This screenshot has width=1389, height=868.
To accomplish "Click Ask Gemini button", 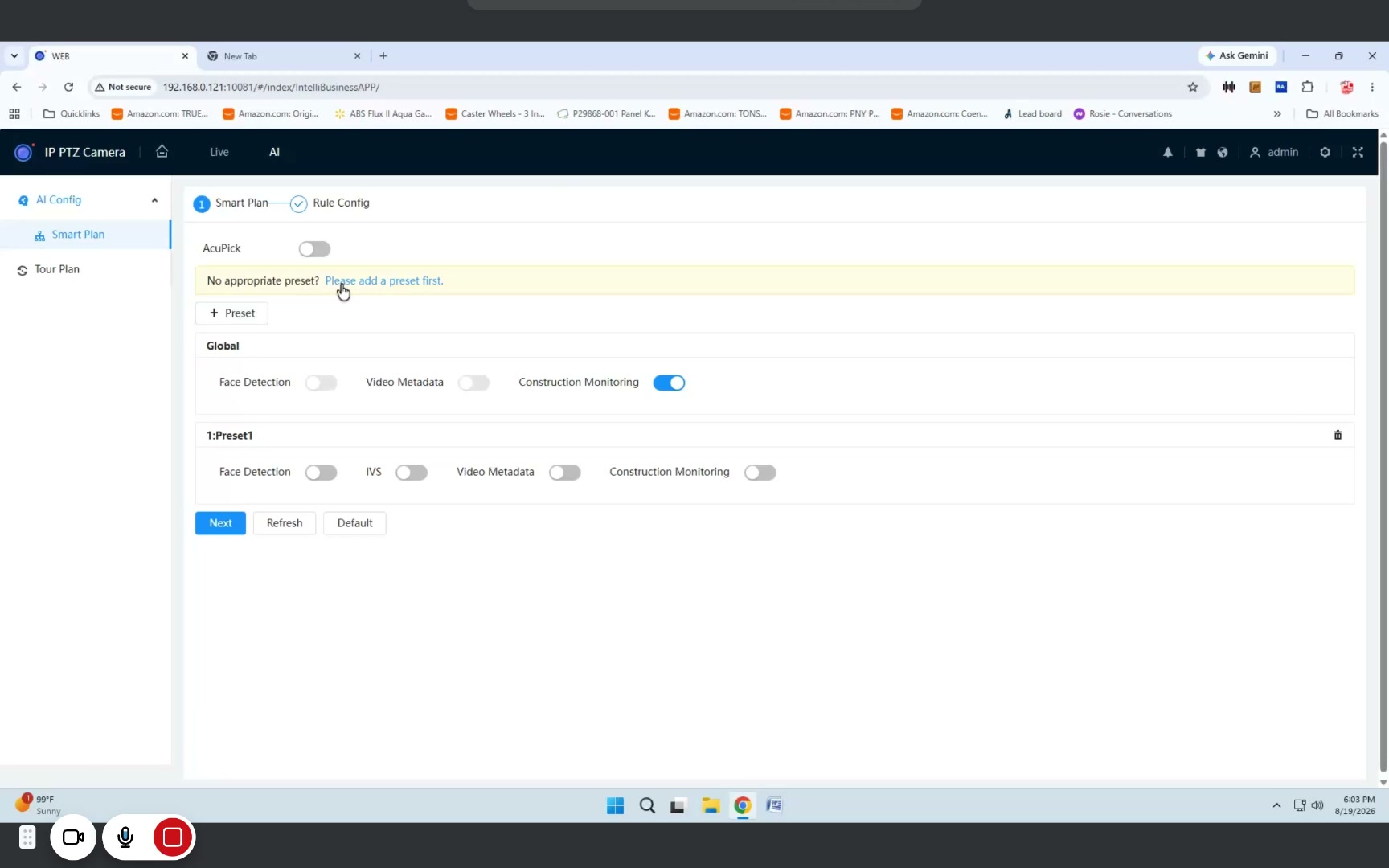I will click(x=1236, y=55).
